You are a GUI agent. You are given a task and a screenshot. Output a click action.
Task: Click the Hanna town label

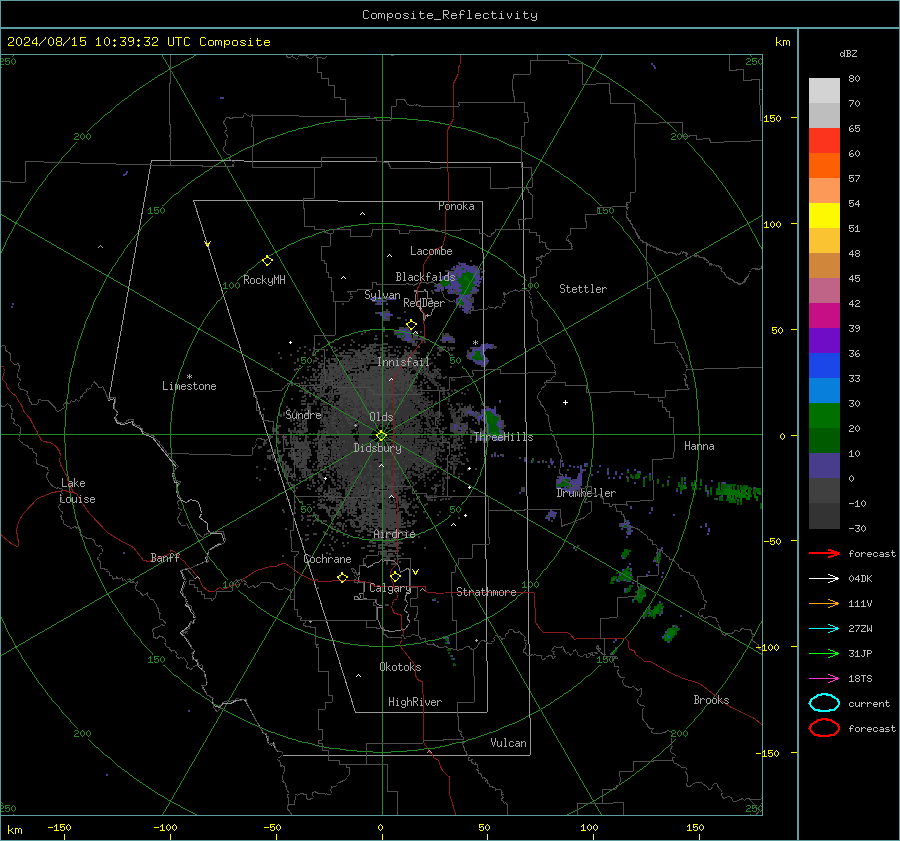(x=699, y=446)
